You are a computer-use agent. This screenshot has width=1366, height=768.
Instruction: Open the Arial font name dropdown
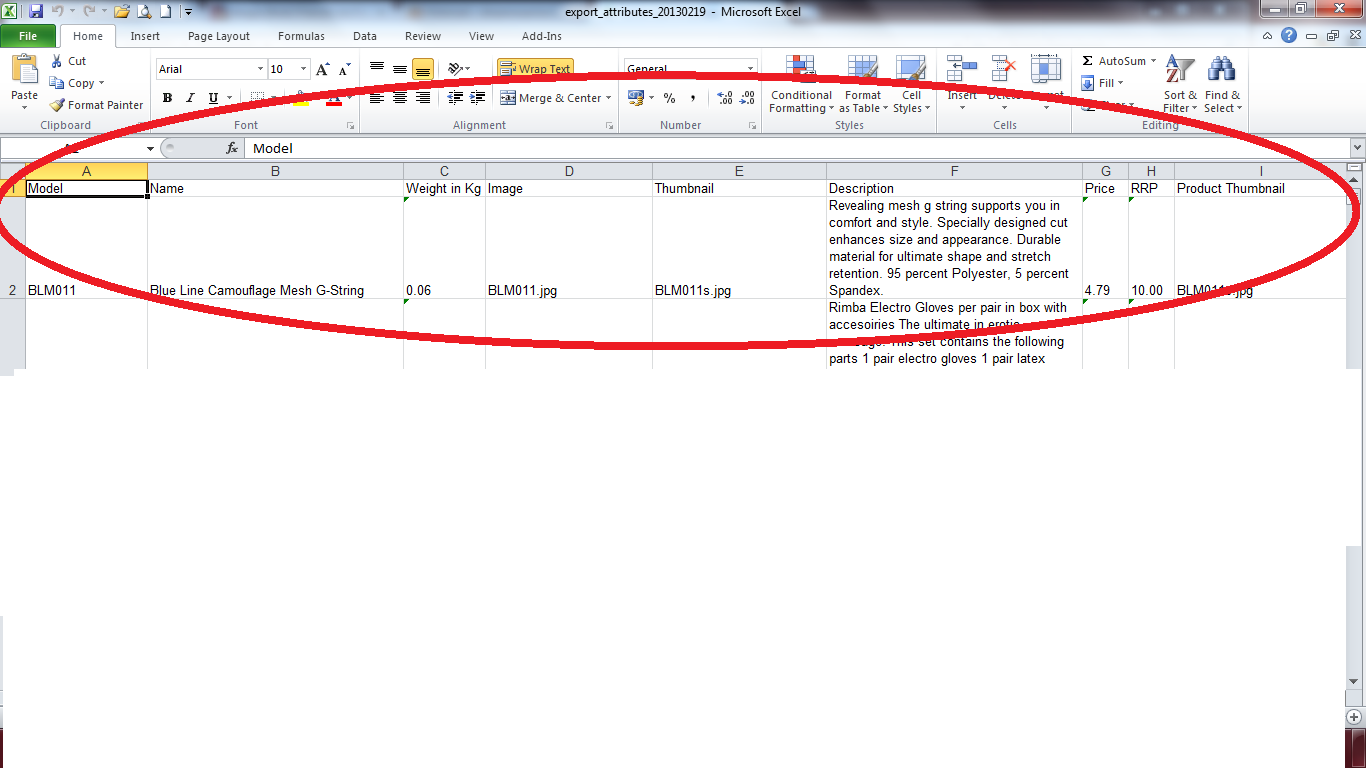click(261, 69)
